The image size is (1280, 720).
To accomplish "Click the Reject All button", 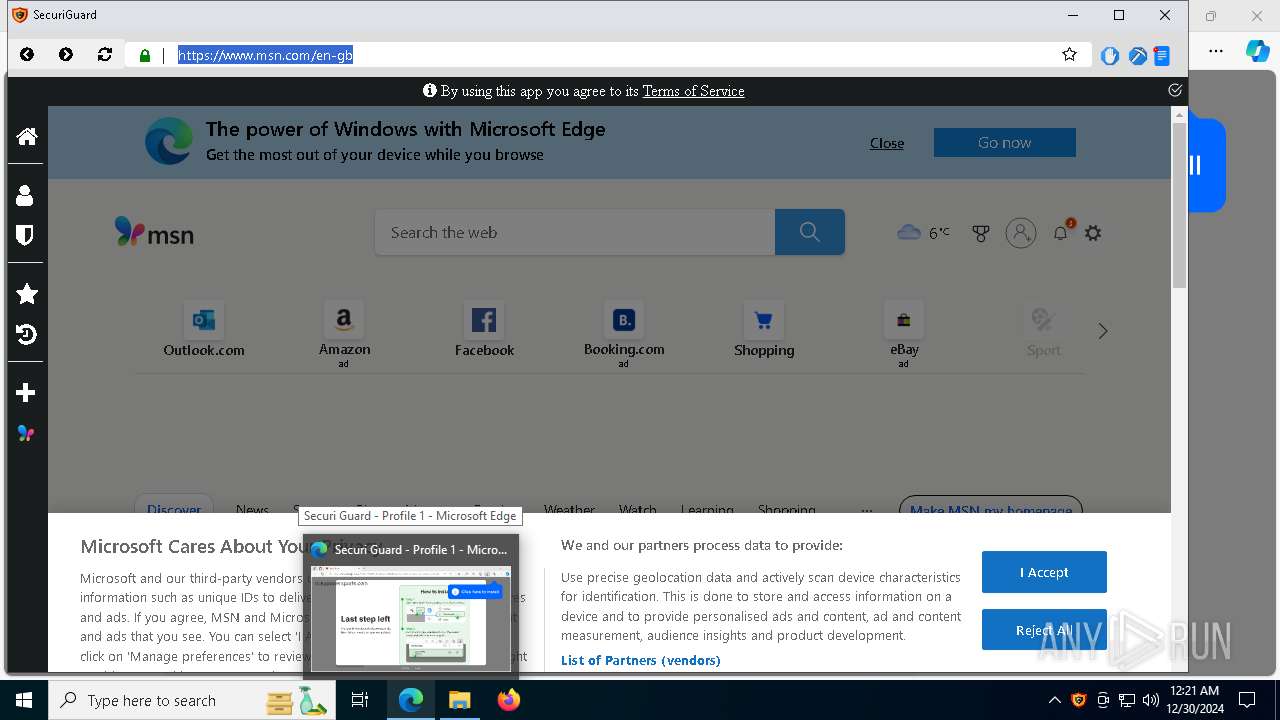I will [1044, 630].
